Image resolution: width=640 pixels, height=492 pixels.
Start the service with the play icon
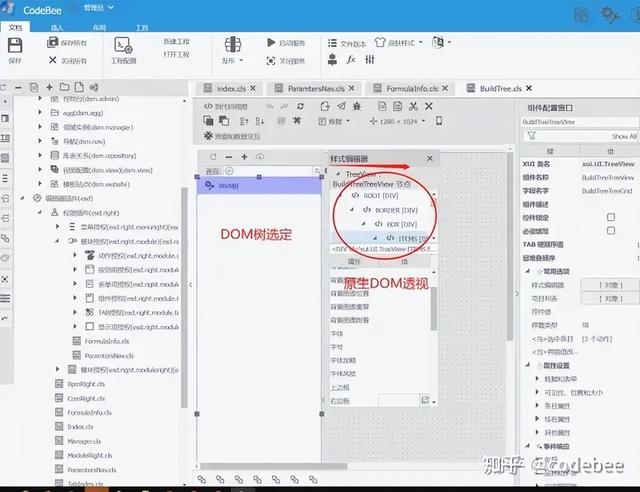(271, 42)
